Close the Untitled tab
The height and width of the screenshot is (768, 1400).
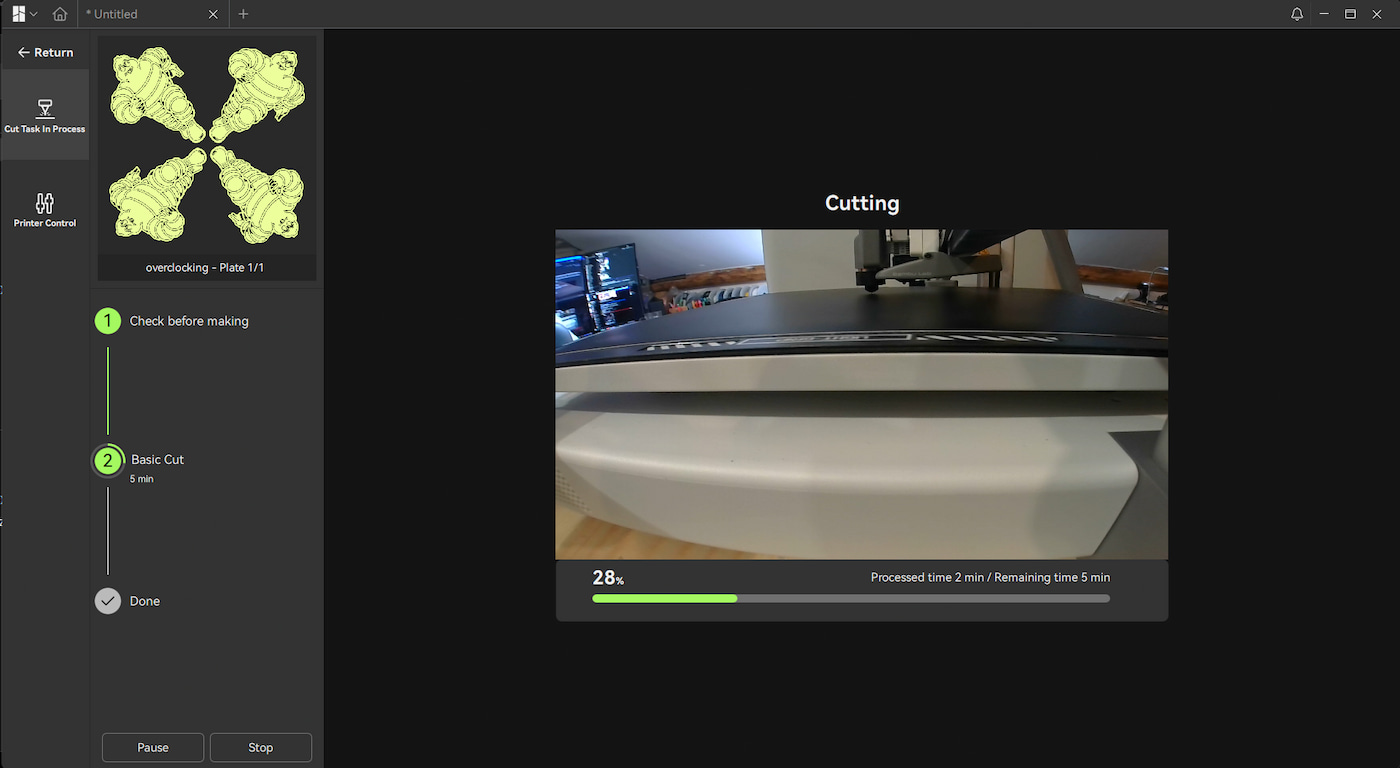[213, 14]
